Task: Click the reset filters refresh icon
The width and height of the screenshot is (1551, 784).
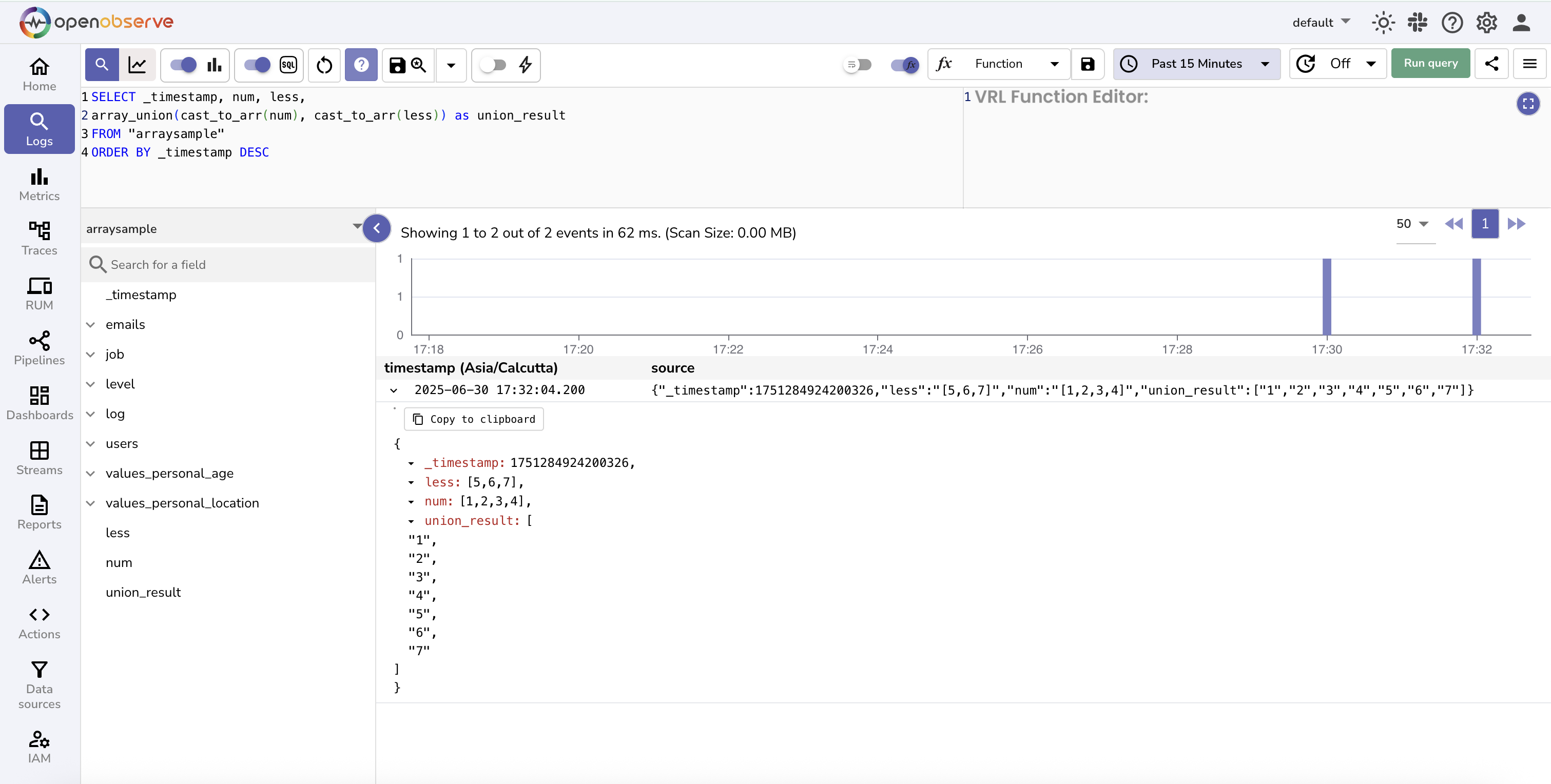Action: 324,65
